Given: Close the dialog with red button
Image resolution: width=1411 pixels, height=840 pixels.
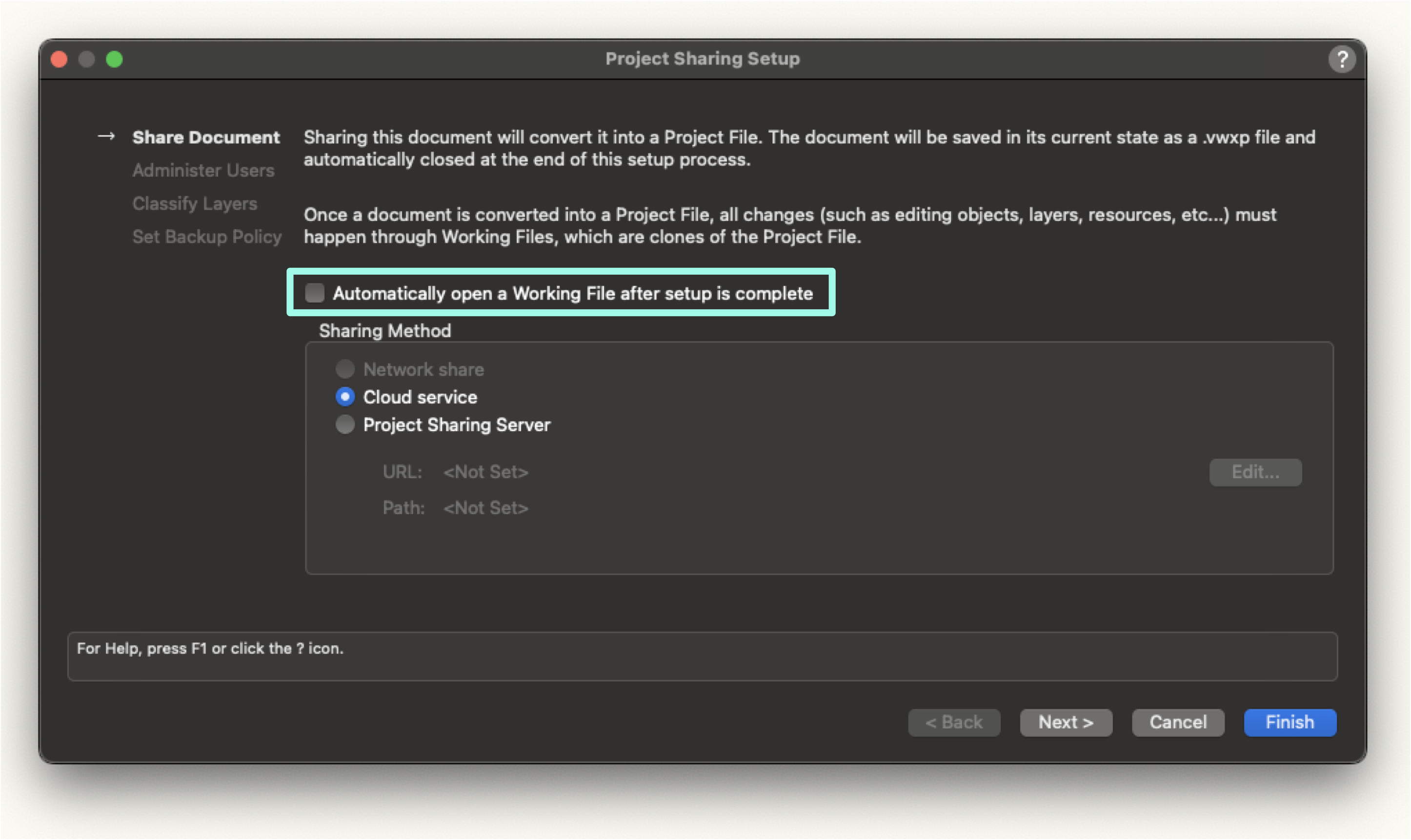Looking at the screenshot, I should (59, 59).
